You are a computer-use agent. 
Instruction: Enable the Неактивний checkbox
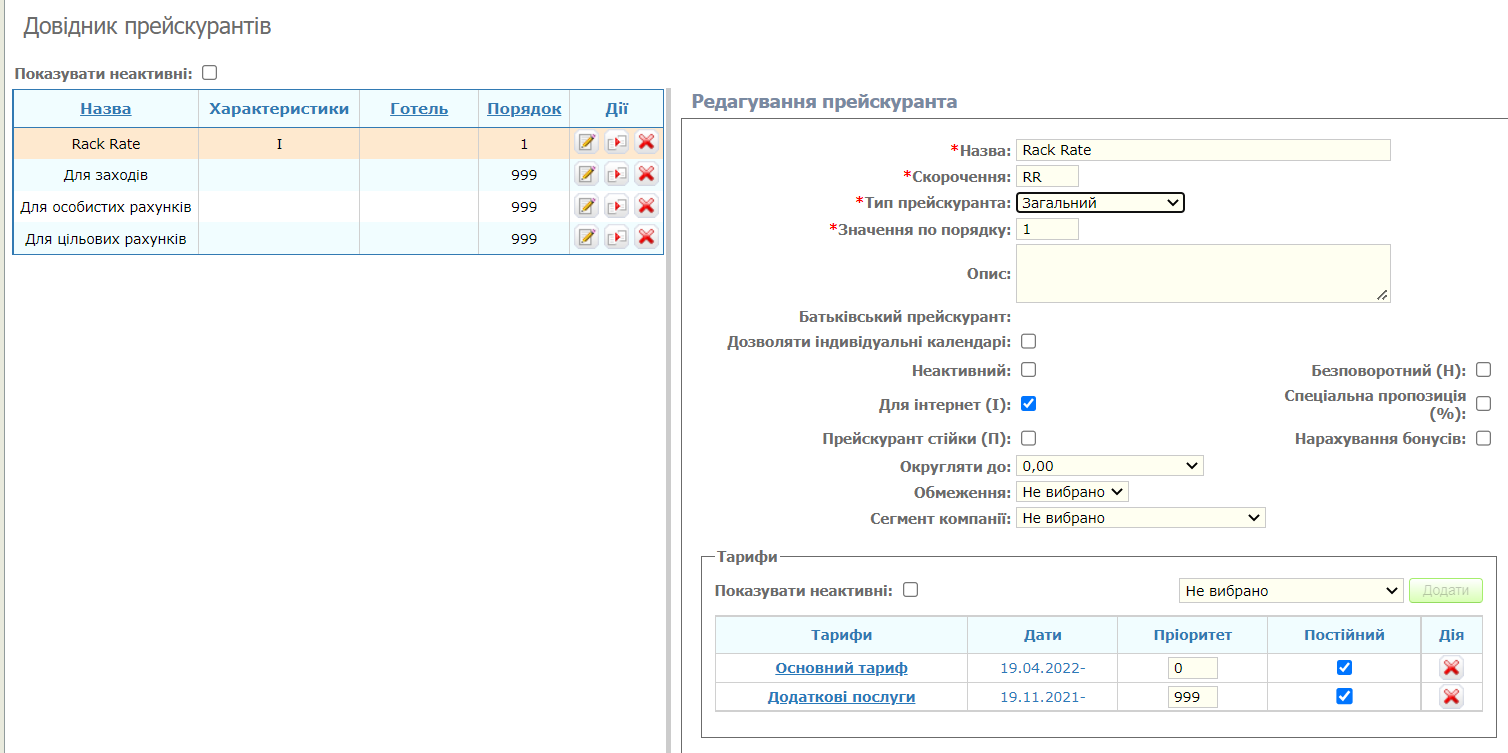tap(1028, 370)
